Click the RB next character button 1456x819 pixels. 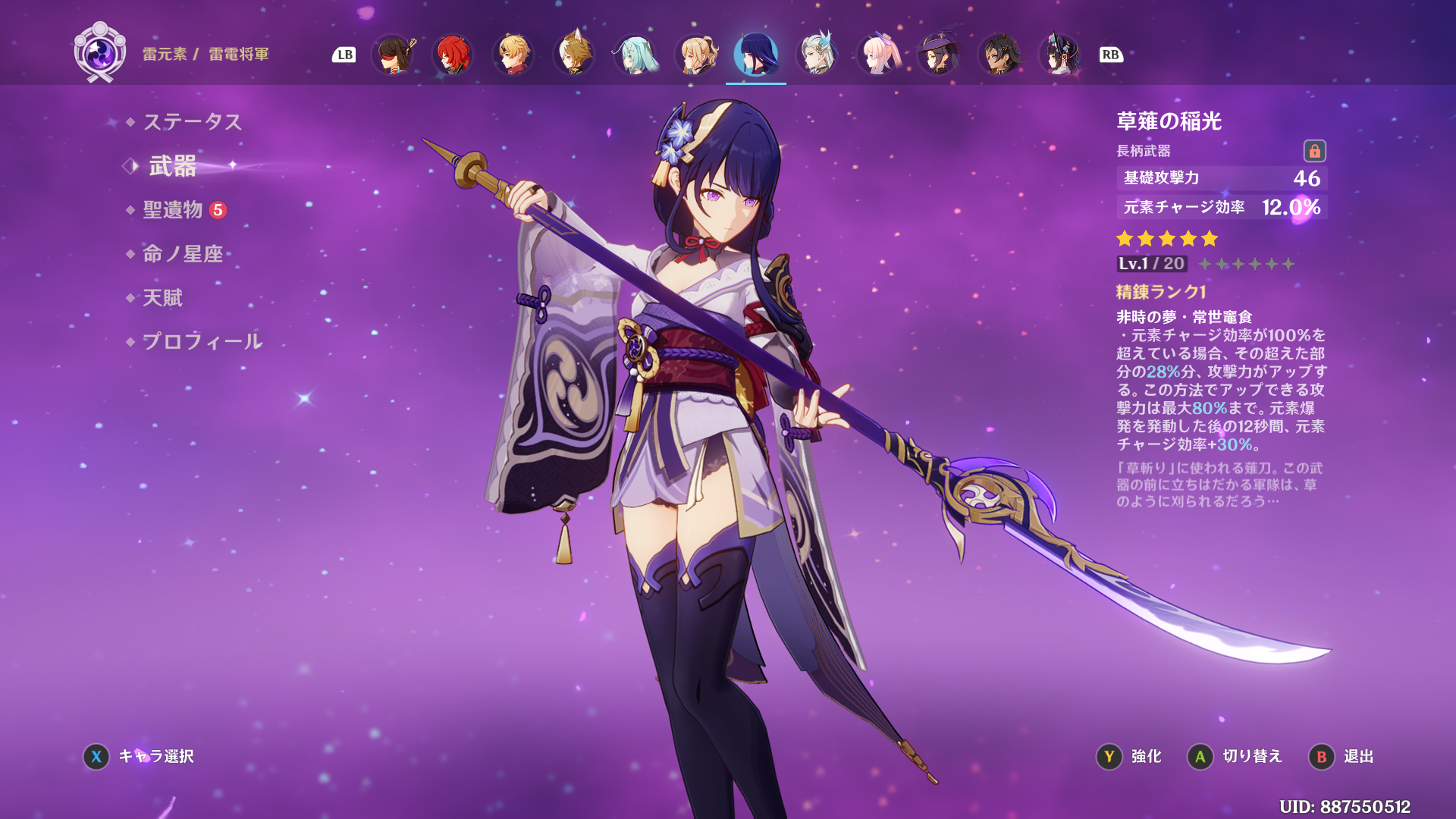click(1111, 55)
